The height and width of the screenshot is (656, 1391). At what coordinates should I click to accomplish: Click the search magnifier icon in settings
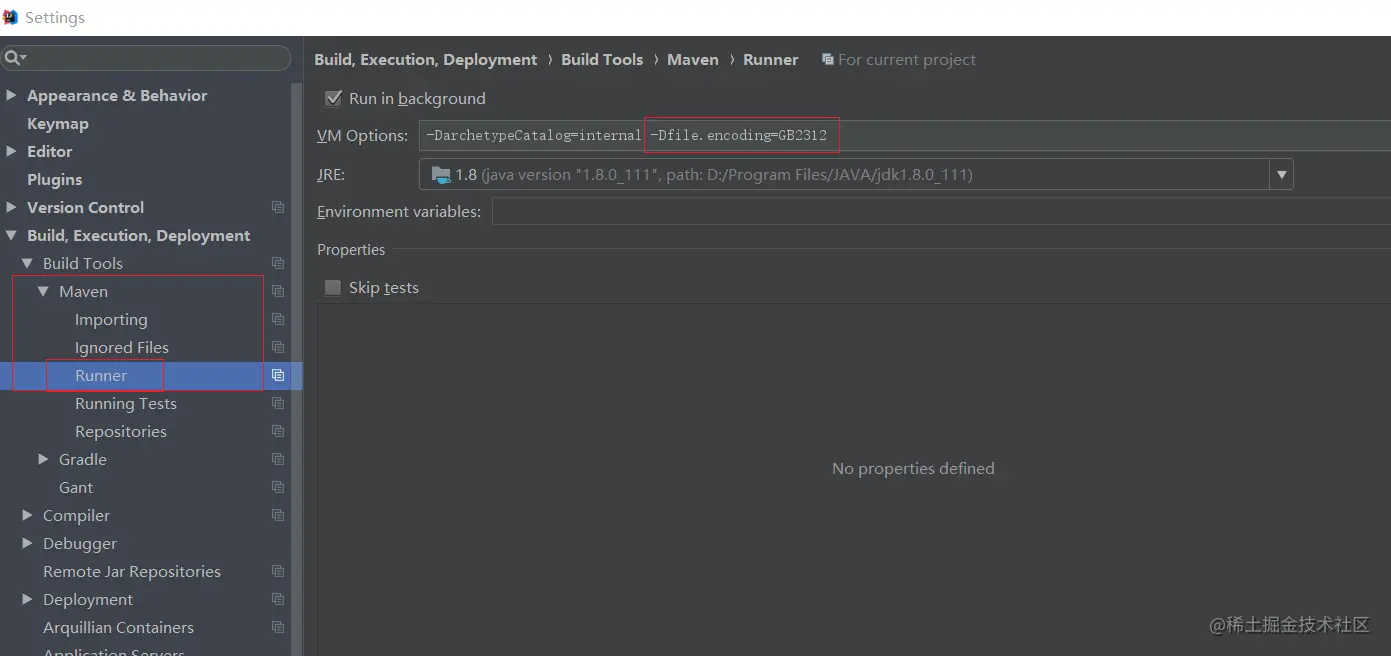(x=13, y=58)
